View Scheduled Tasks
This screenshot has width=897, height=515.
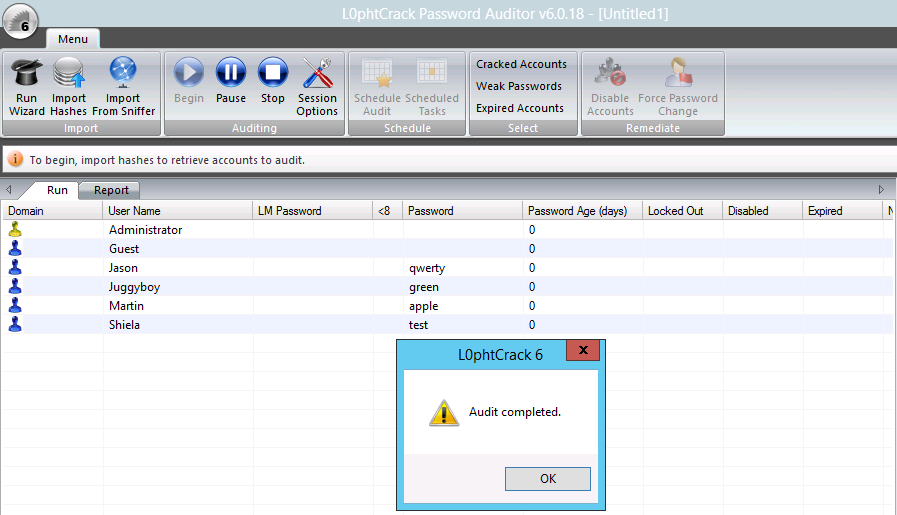pos(432,87)
